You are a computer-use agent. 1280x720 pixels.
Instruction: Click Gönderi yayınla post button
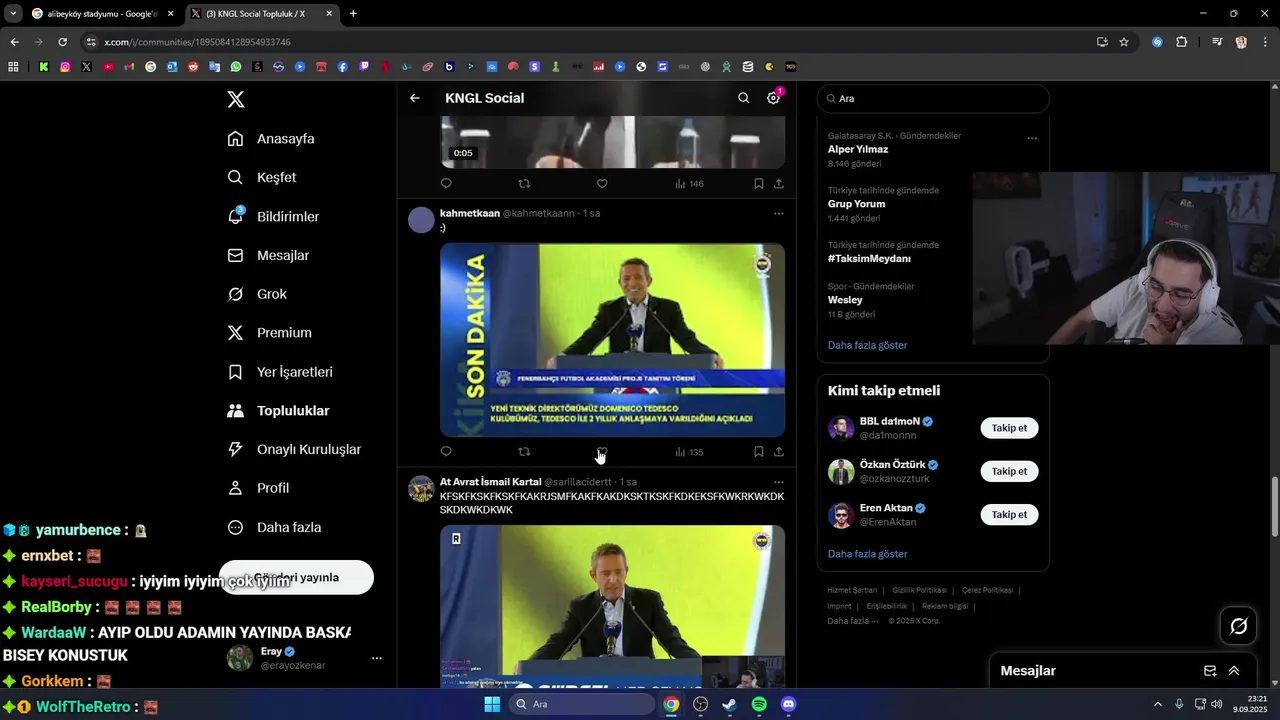[x=296, y=577]
